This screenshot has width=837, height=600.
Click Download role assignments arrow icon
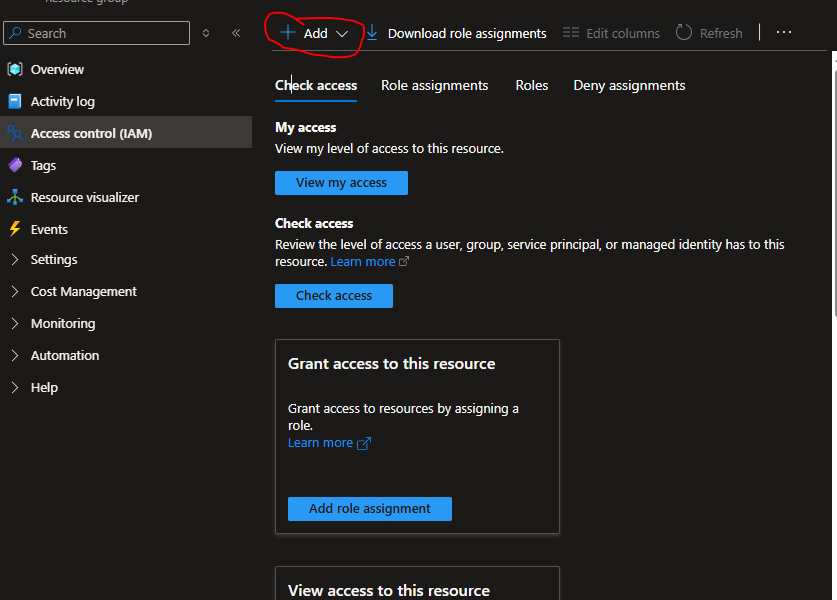click(372, 33)
